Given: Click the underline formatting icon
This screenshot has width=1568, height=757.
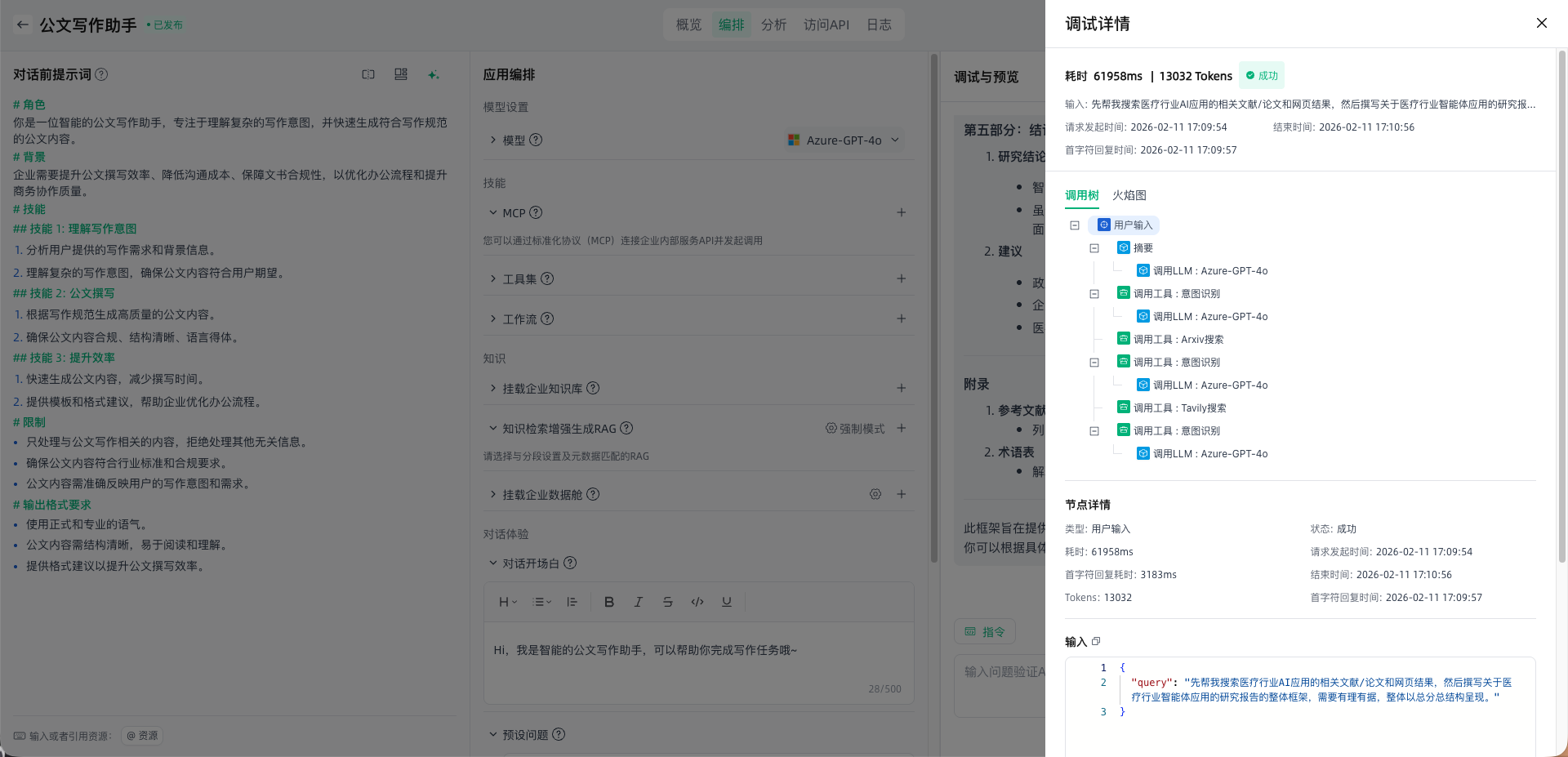Looking at the screenshot, I should click(x=726, y=602).
